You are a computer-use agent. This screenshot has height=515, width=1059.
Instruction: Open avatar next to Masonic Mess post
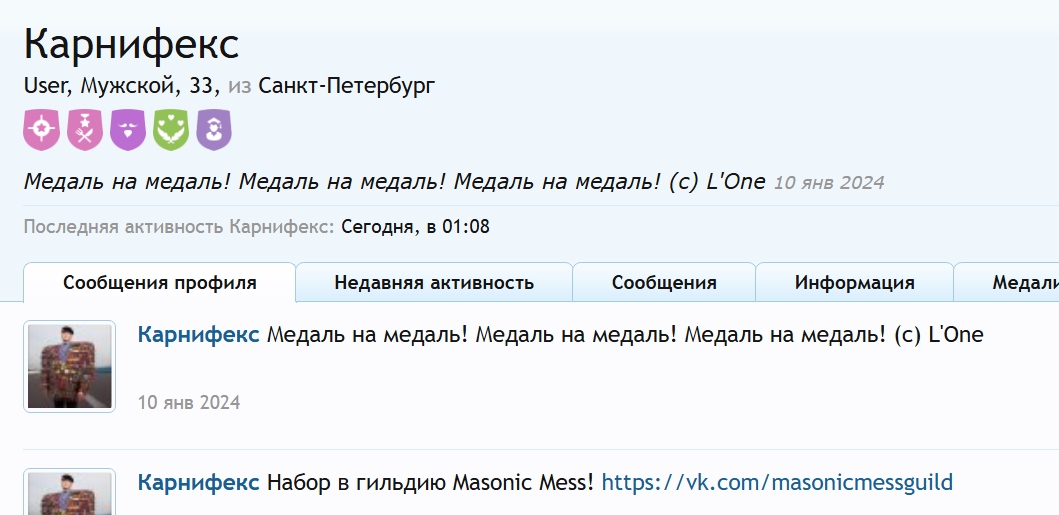click(x=70, y=492)
